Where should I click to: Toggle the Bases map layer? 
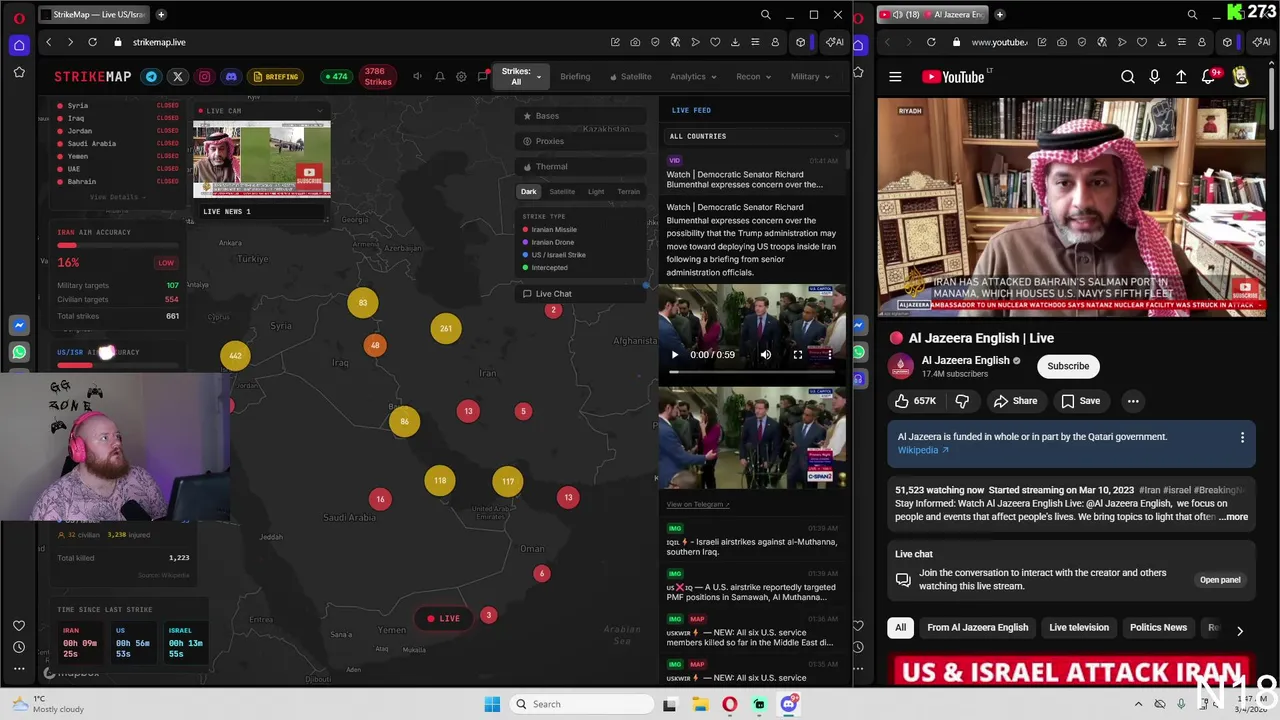coord(580,116)
